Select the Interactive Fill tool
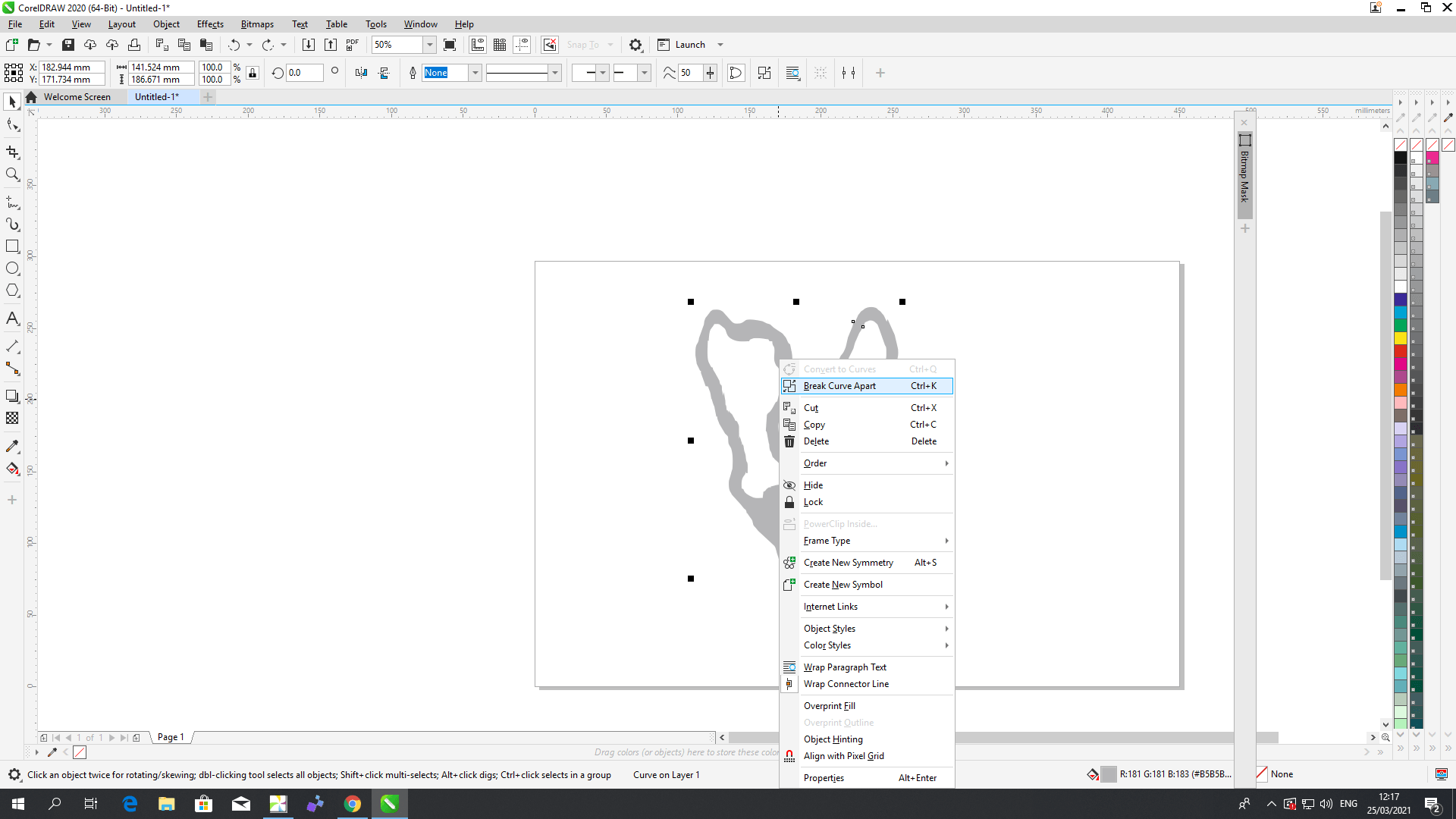The height and width of the screenshot is (819, 1456). (12, 469)
